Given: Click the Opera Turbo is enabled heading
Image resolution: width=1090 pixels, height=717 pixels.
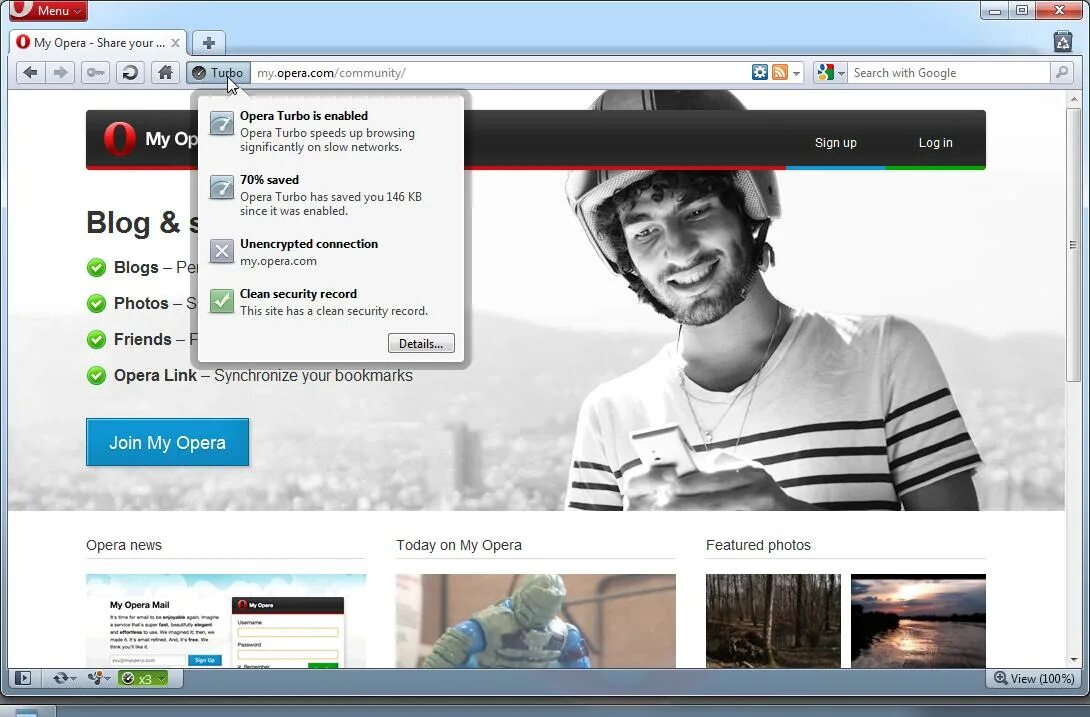Looking at the screenshot, I should coord(304,115).
